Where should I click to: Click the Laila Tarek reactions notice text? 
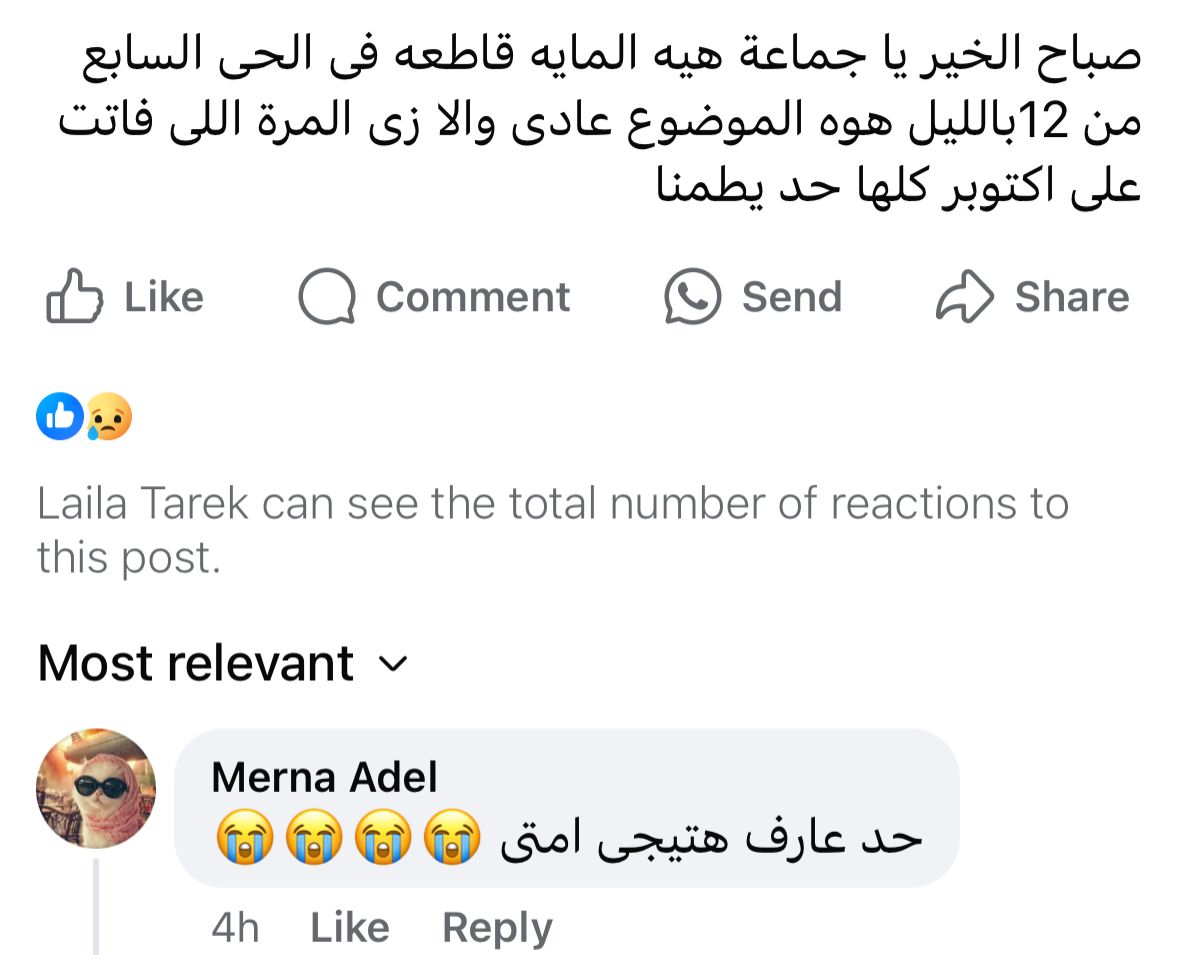click(x=552, y=530)
